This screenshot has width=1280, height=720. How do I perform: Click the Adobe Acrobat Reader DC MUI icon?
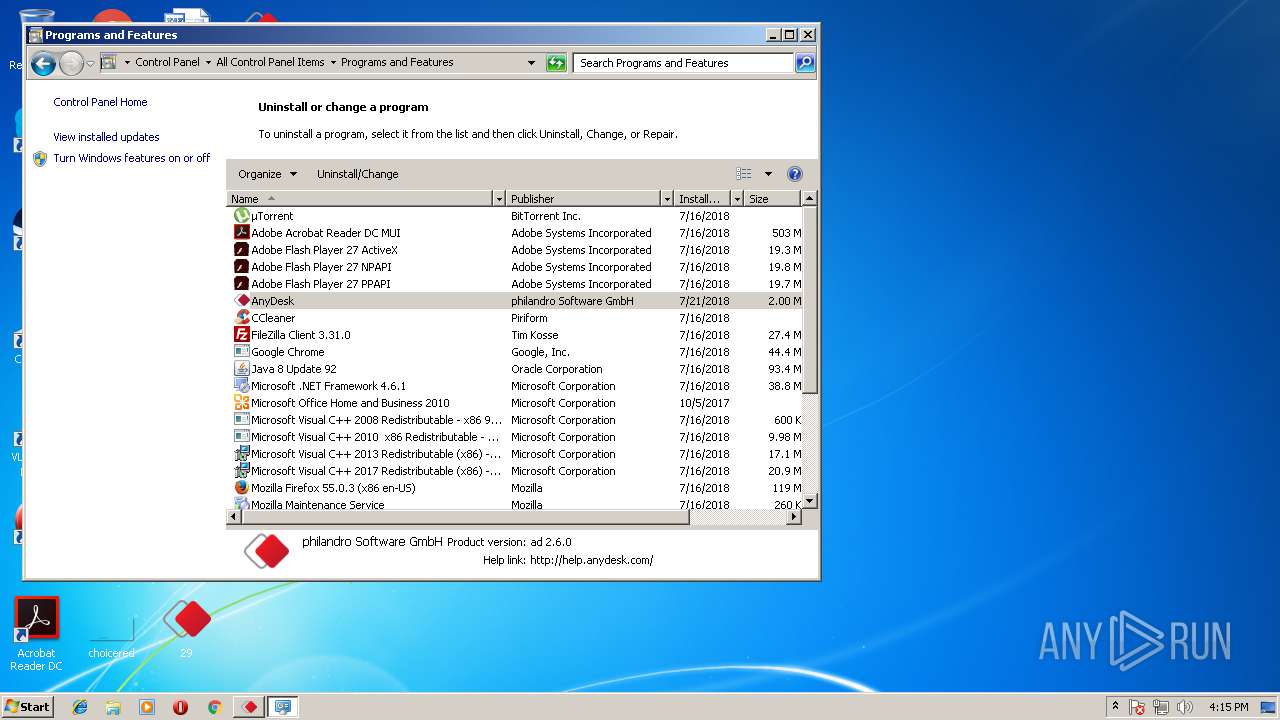pos(241,233)
